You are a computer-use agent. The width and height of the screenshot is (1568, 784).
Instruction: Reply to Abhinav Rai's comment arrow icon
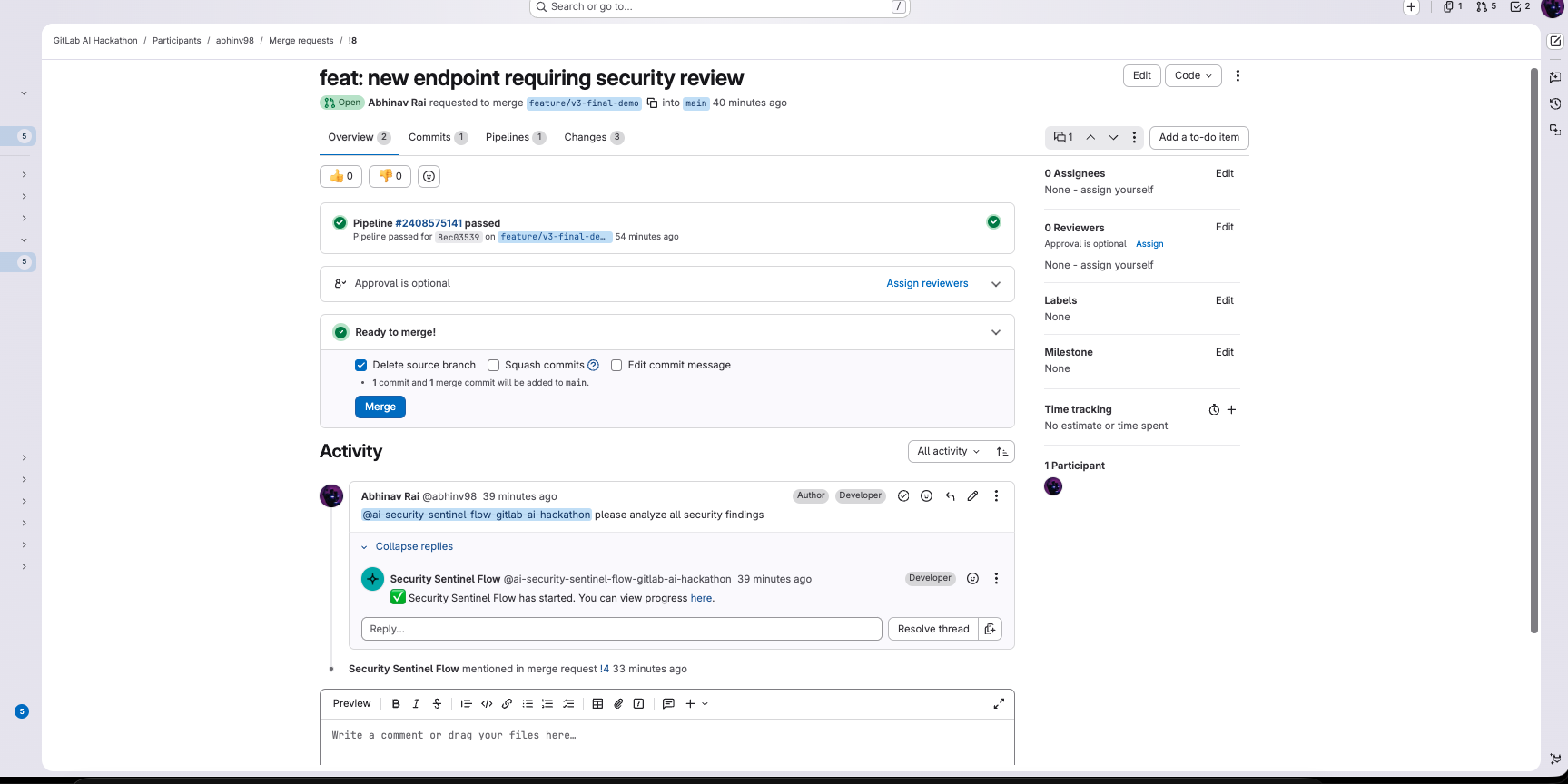coord(950,495)
